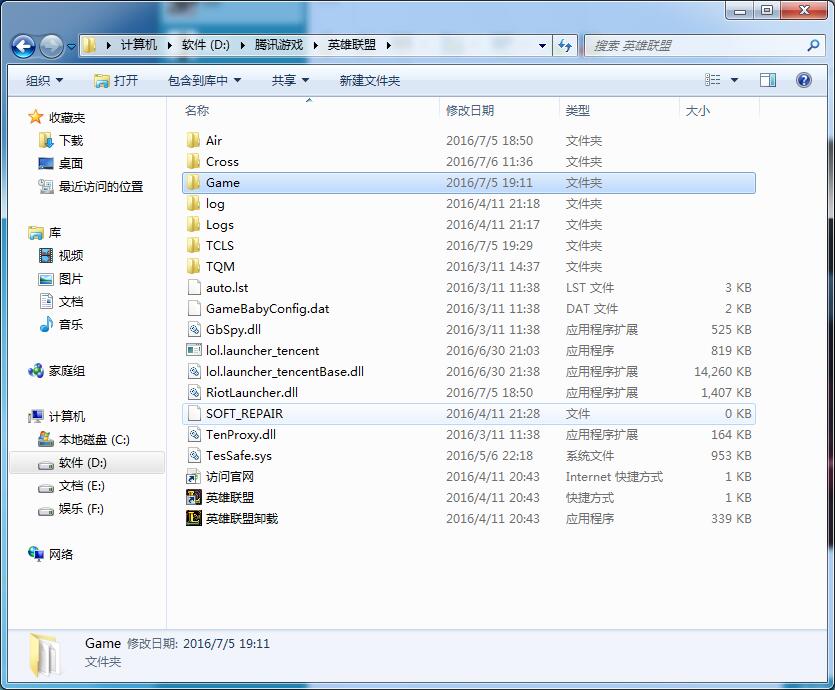
Task: Change view with the view mode icon
Action: tap(713, 80)
